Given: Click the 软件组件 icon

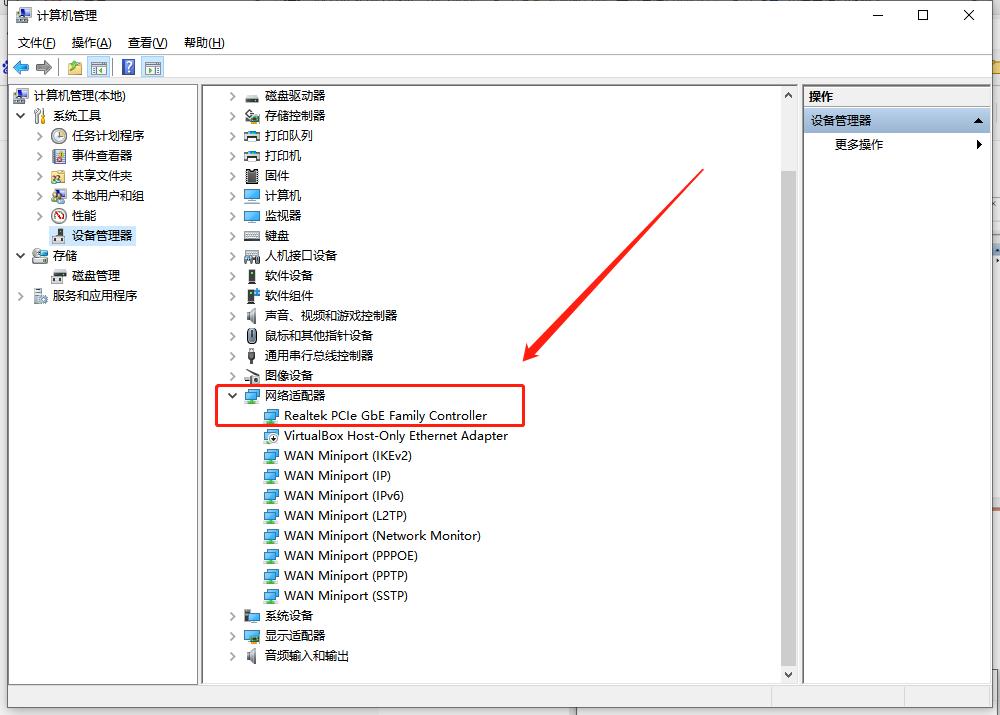Looking at the screenshot, I should [x=253, y=295].
